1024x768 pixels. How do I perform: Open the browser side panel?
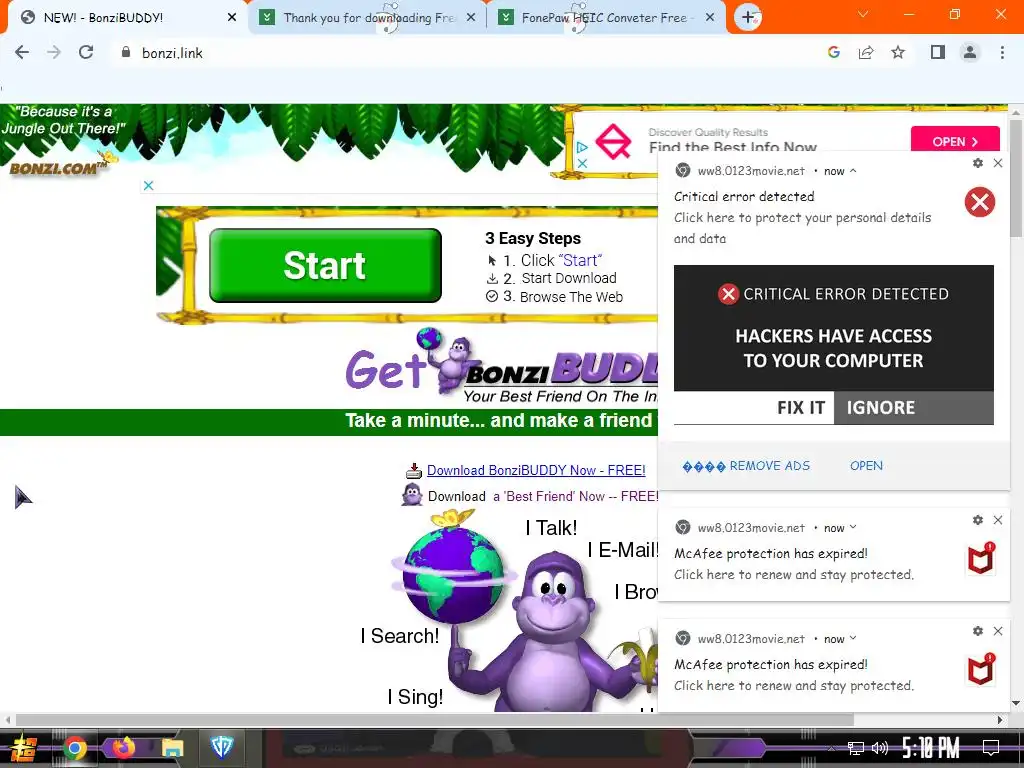point(938,52)
